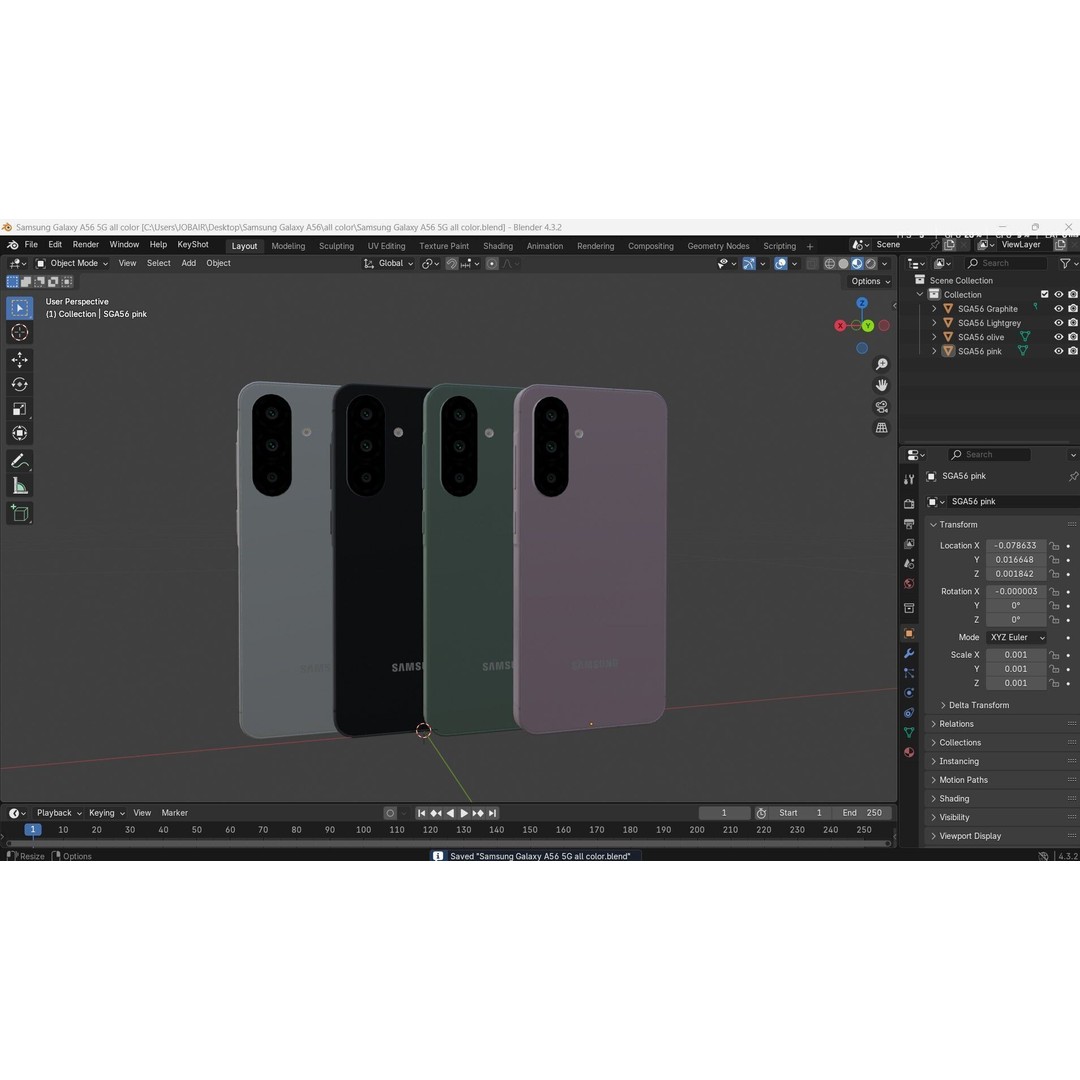The width and height of the screenshot is (1080, 1080).
Task: Switch to the UV Editing workspace tab
Action: point(386,246)
